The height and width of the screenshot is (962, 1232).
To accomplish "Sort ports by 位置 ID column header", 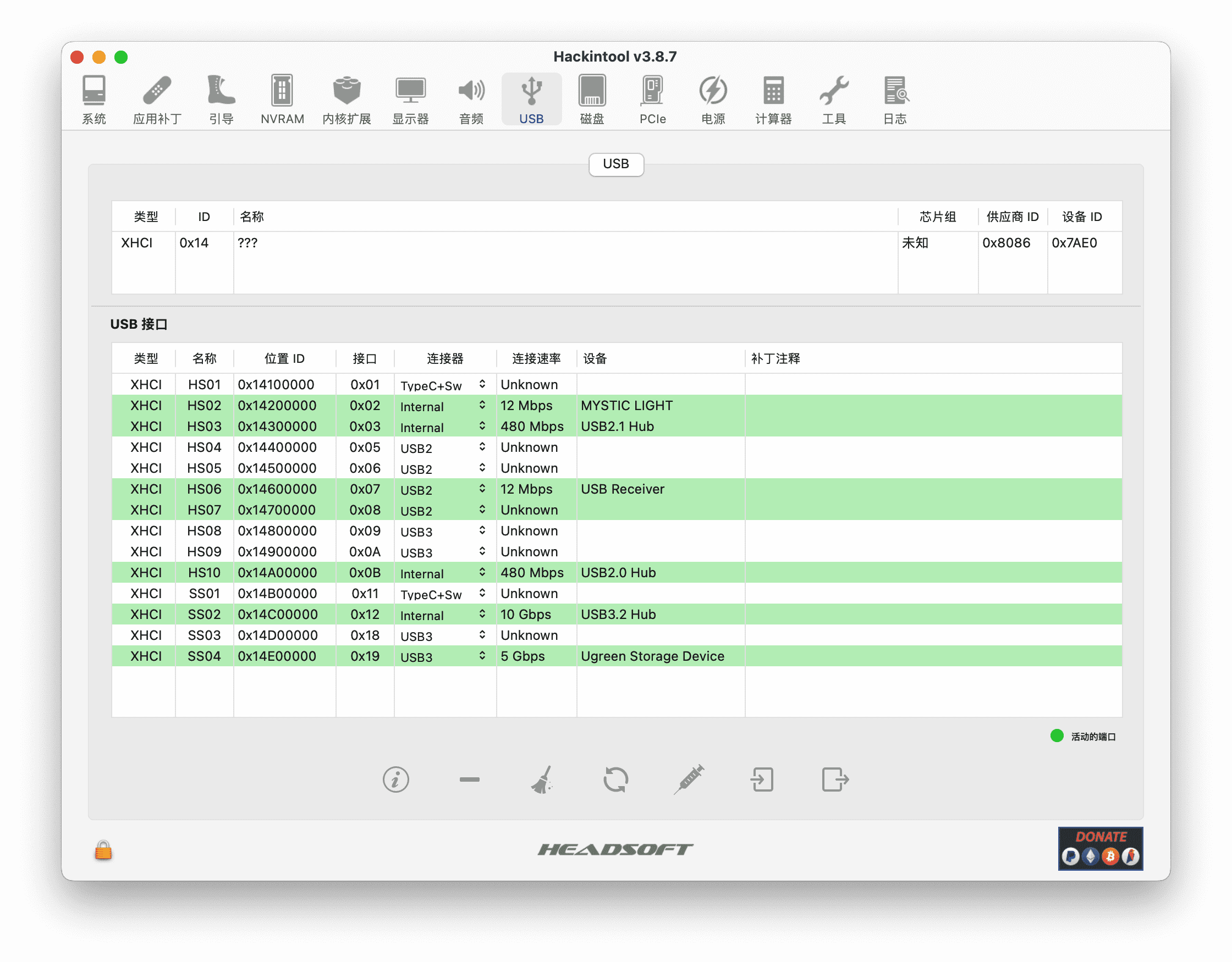I will [x=284, y=358].
